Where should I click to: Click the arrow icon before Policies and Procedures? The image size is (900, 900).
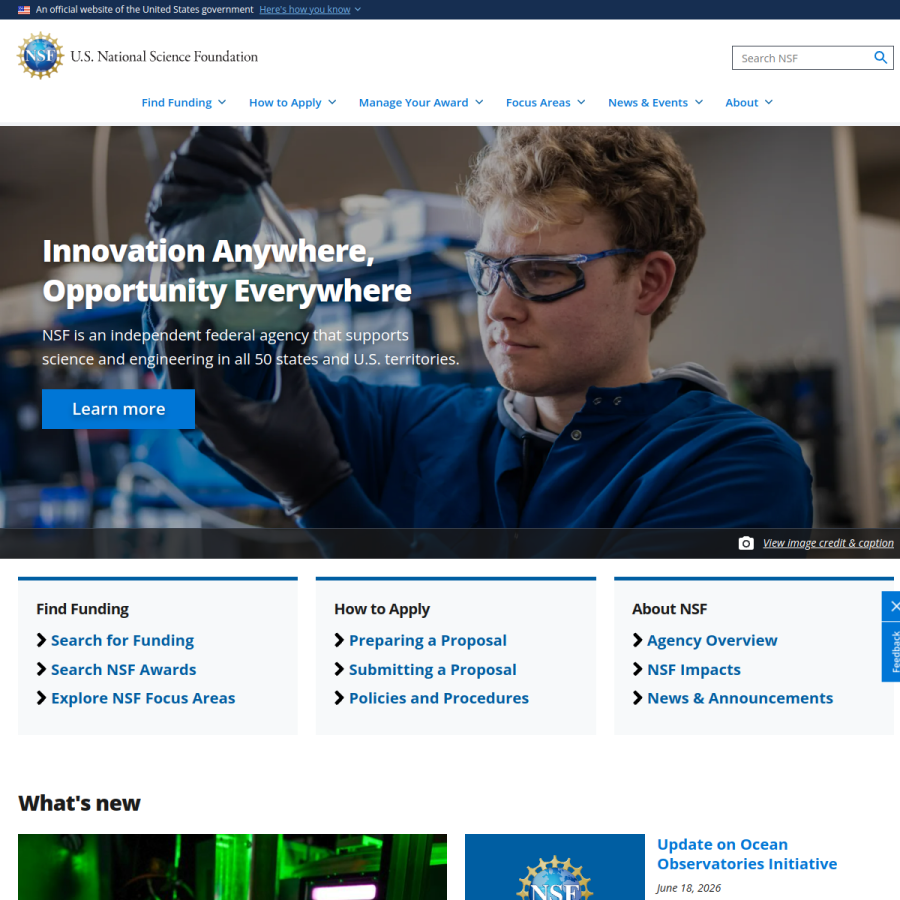pyautogui.click(x=339, y=698)
